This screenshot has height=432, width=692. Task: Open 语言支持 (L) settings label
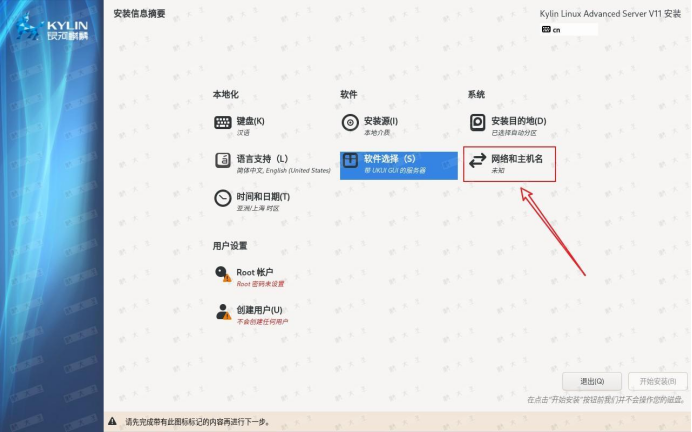262,159
